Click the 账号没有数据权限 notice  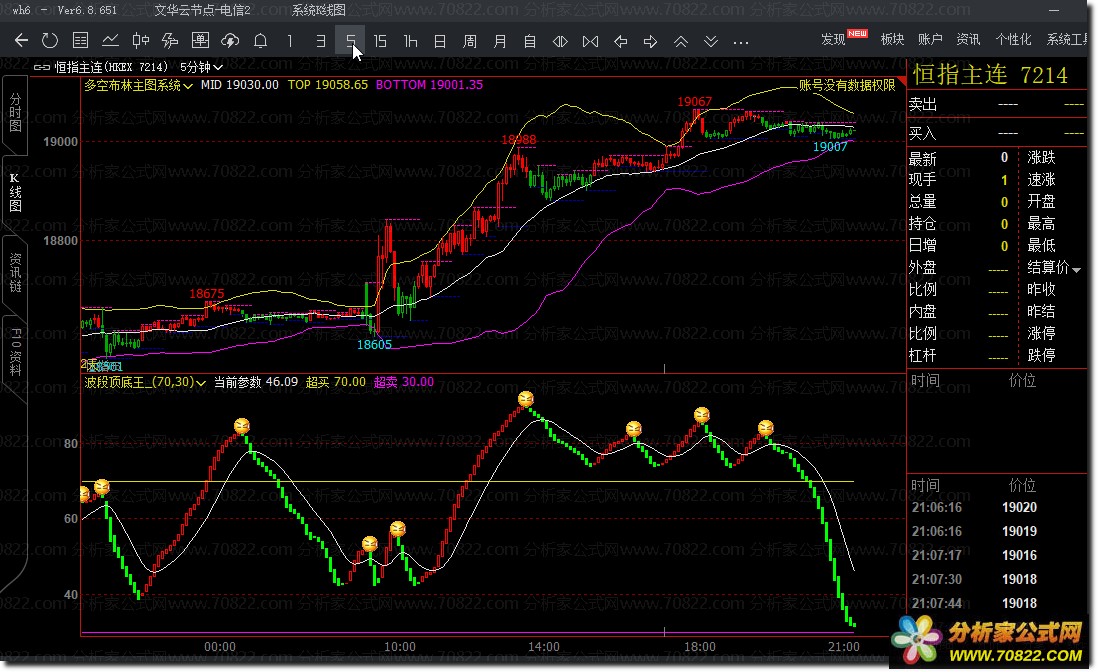pos(847,85)
